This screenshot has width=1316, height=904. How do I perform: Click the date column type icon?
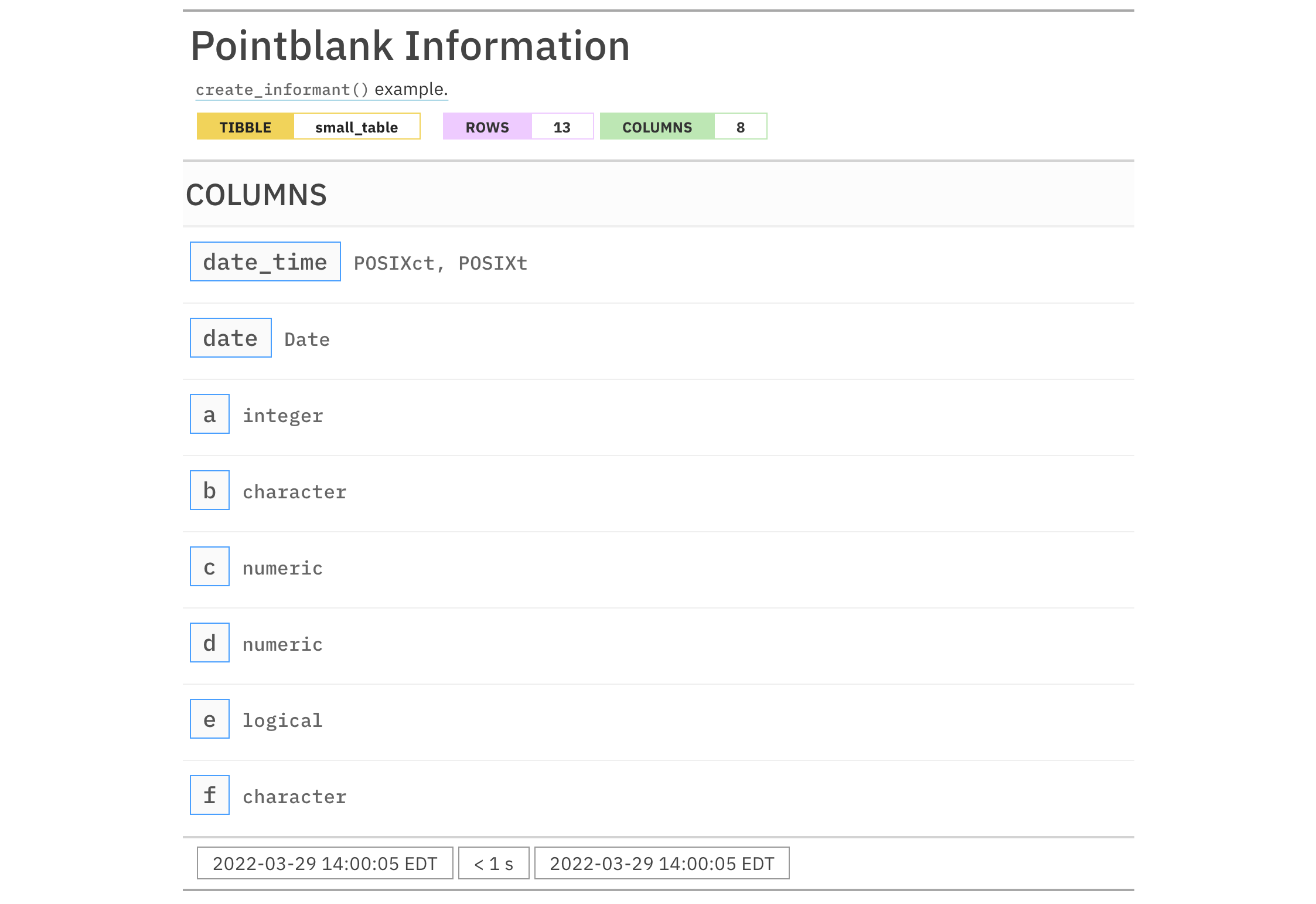pos(229,338)
